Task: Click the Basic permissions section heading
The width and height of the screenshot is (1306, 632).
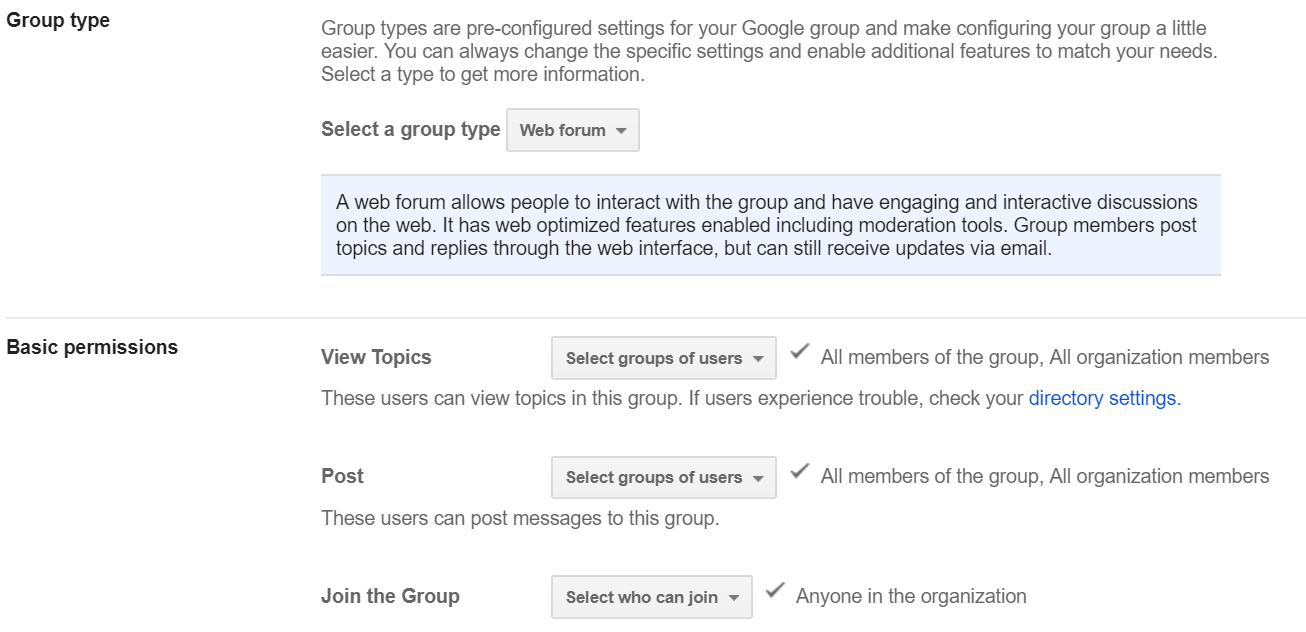Action: click(92, 348)
